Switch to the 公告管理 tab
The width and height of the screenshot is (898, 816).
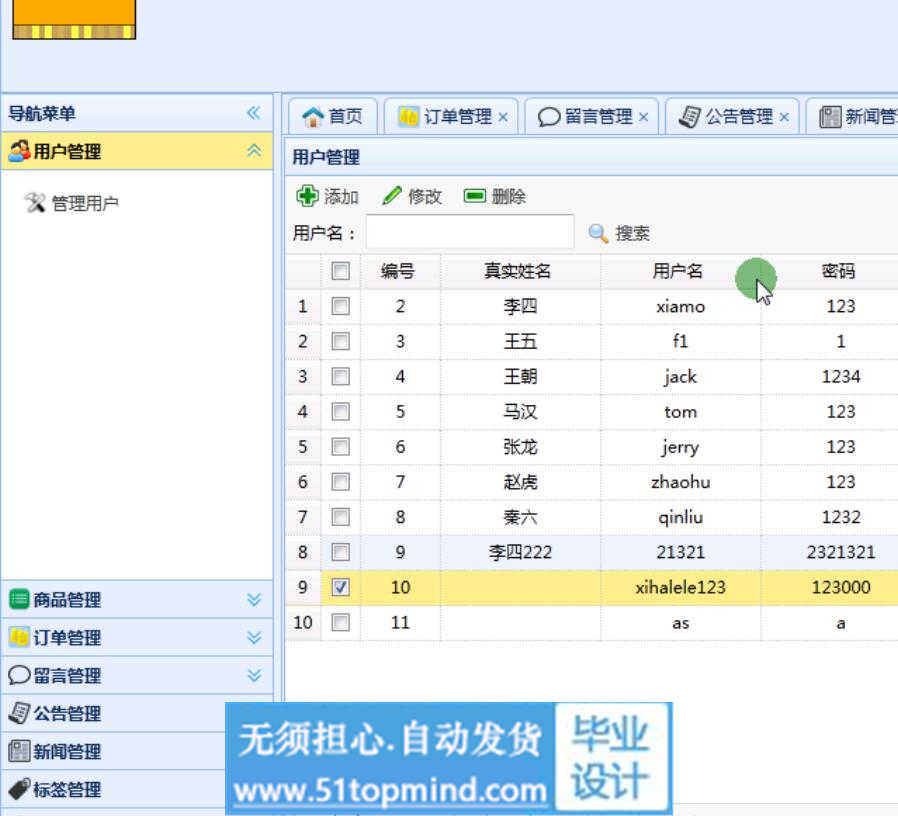[x=739, y=117]
